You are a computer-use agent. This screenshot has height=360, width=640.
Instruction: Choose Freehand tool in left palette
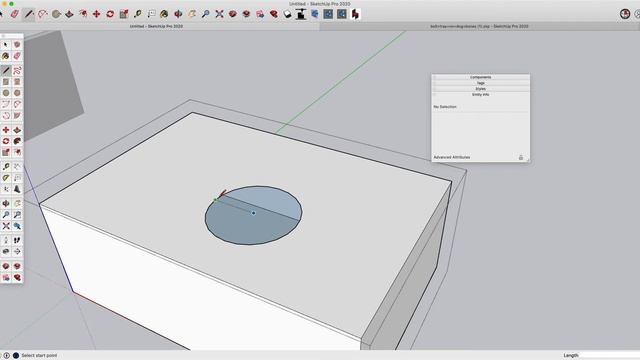[17, 71]
